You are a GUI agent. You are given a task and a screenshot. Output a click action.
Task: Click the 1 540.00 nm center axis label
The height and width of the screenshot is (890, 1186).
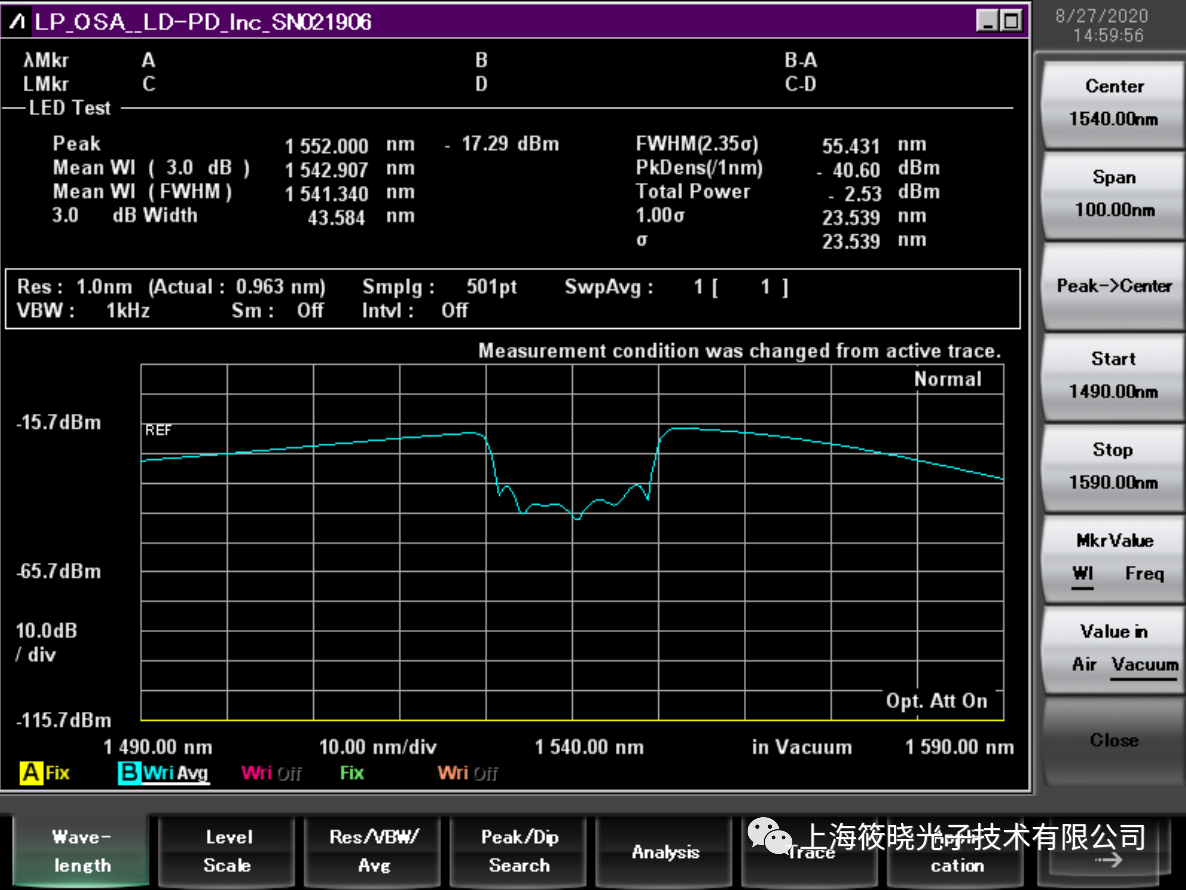pos(589,747)
